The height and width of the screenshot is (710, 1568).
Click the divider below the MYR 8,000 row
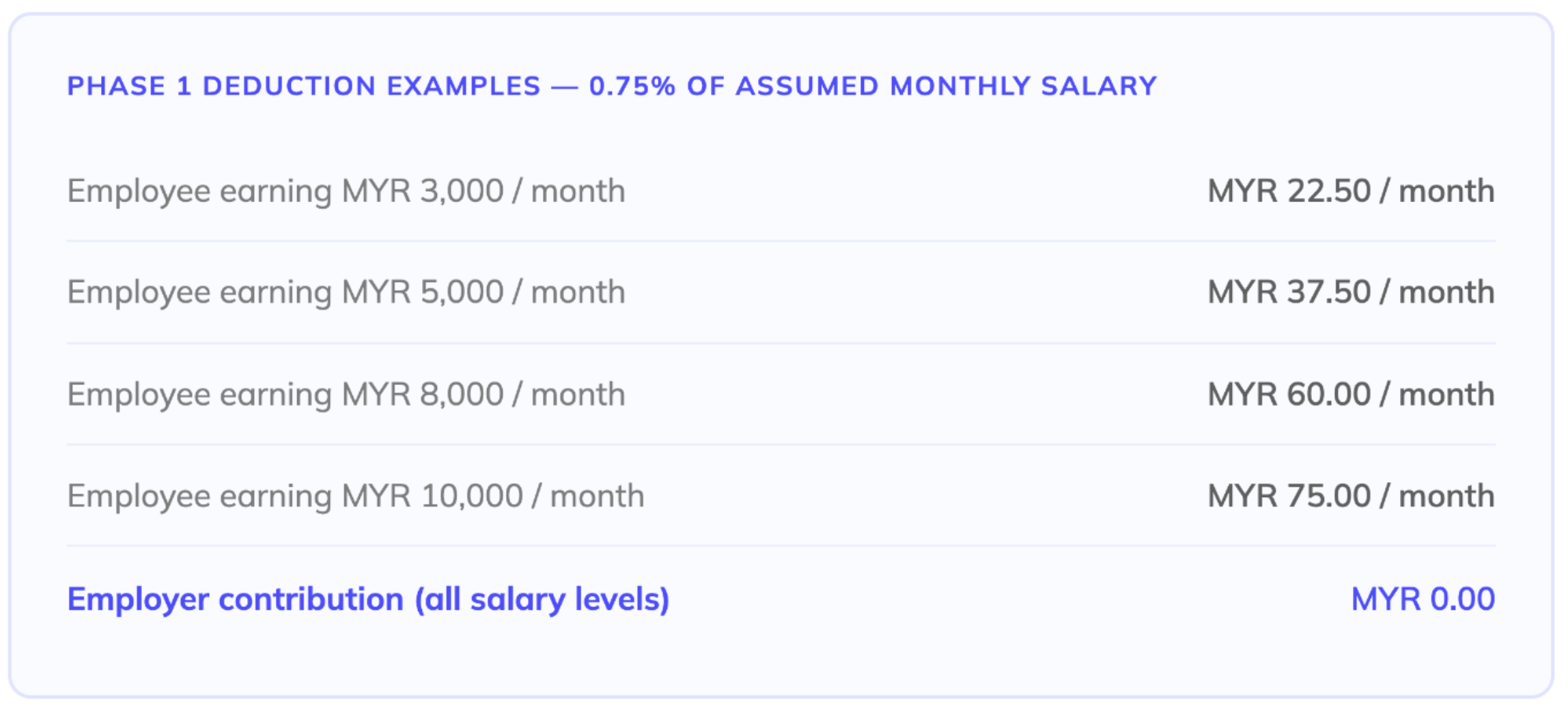click(x=781, y=444)
